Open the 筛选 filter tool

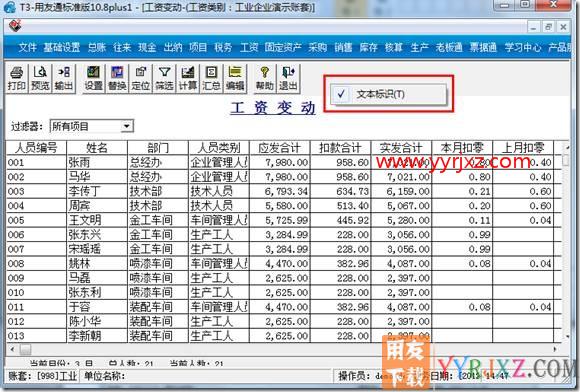[x=164, y=78]
